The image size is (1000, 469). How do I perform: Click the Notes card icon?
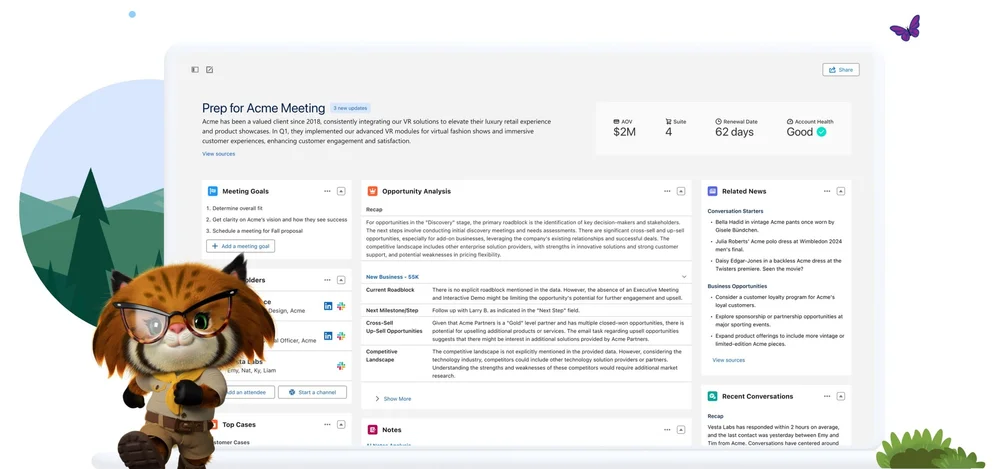(372, 429)
